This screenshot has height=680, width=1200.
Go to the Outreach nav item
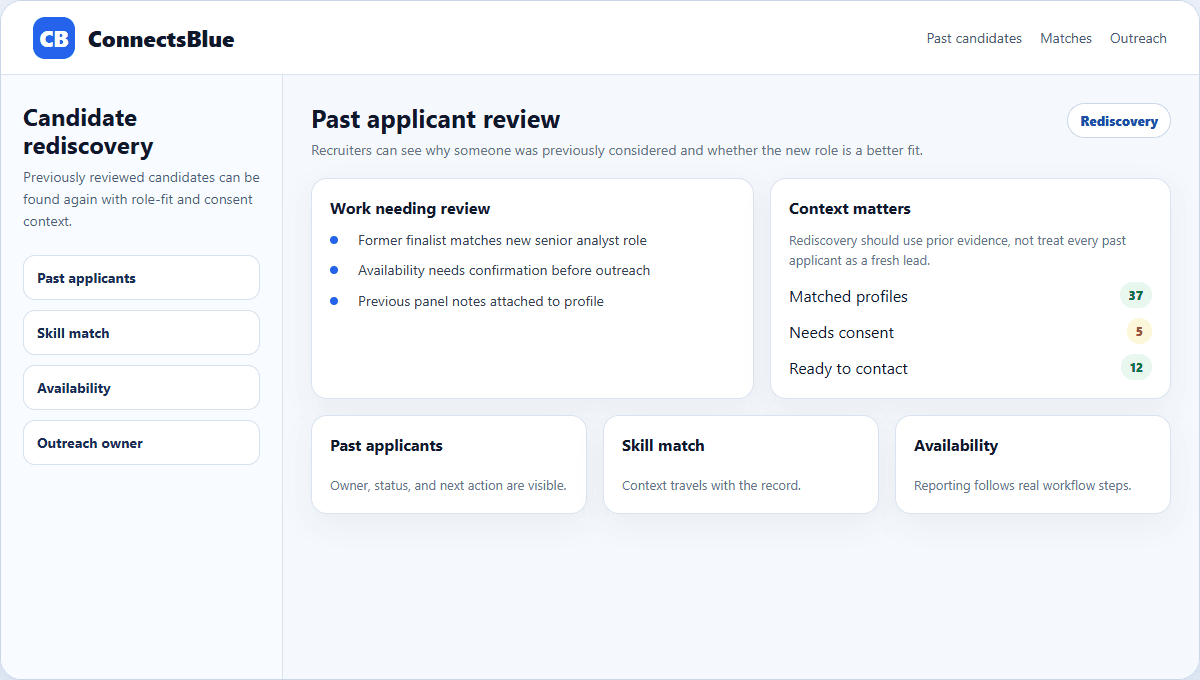(x=1138, y=38)
